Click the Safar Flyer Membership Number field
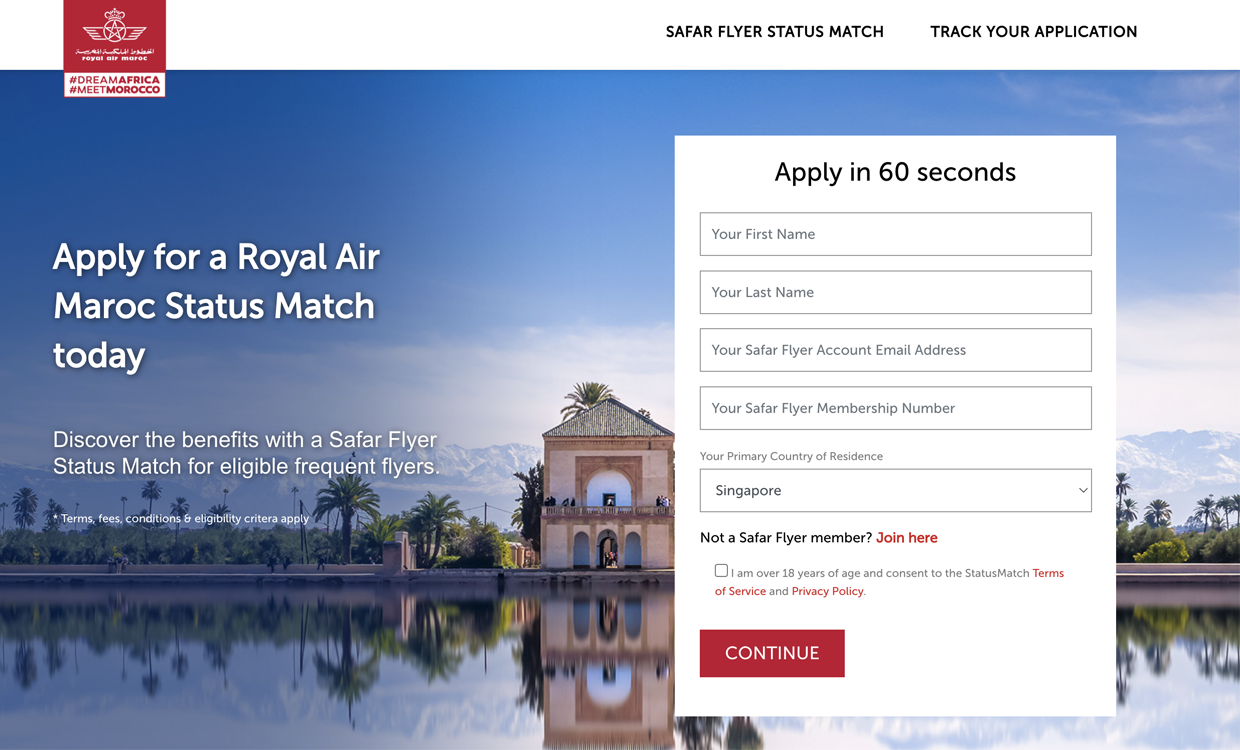 895,408
